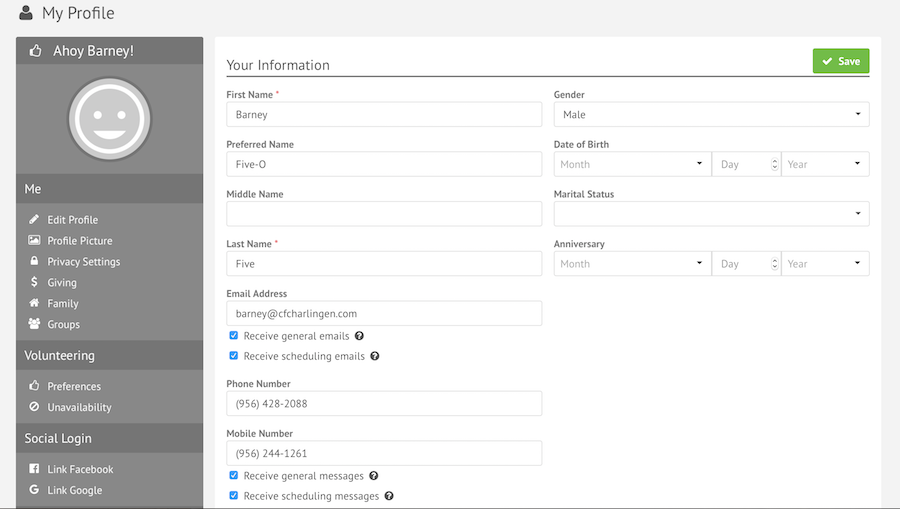Click the people icon for Groups
This screenshot has width=900, height=509.
pos(34,324)
